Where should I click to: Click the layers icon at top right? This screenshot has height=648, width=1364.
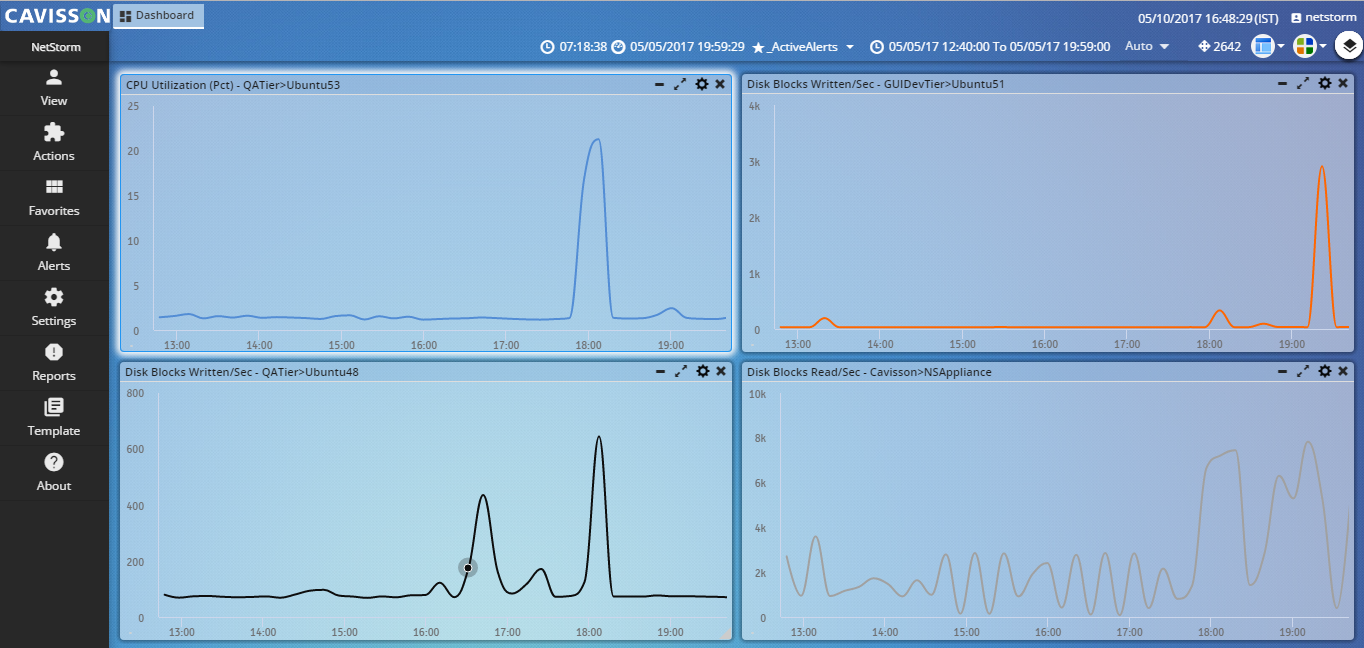point(1348,46)
